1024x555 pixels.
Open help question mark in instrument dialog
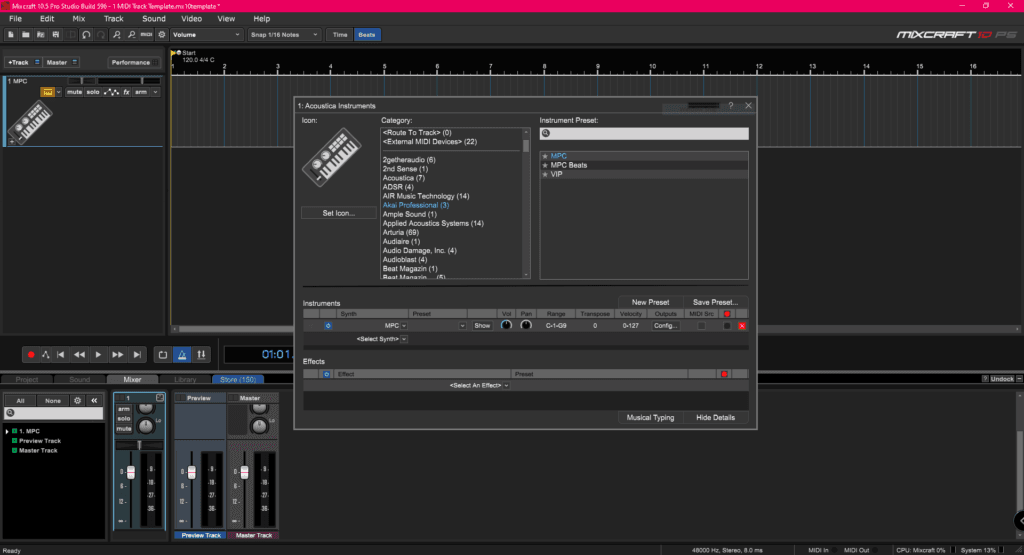[x=731, y=105]
